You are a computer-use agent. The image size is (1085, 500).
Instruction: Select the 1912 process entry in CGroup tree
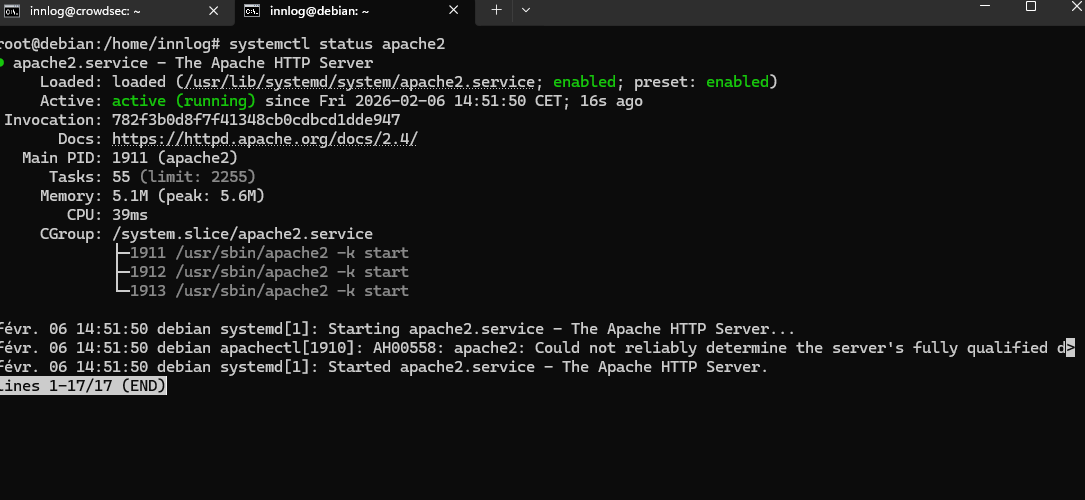(x=270, y=272)
